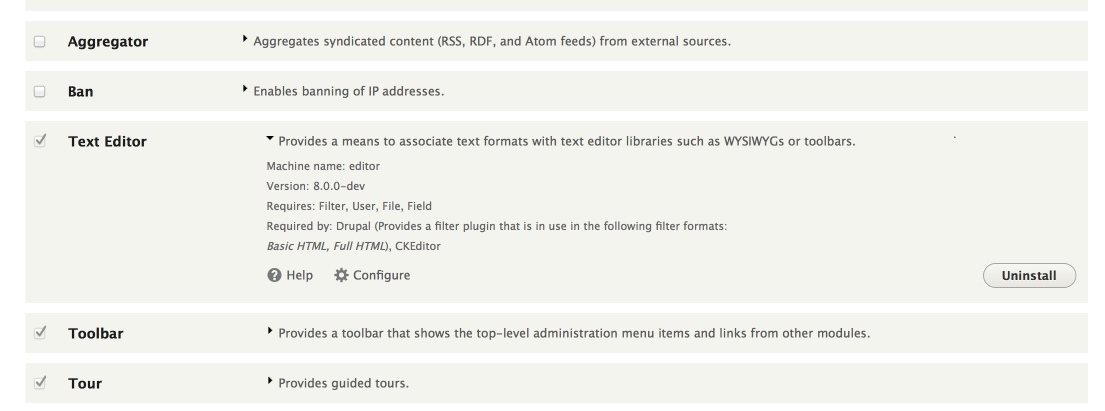Click the Aggregator module name label

[x=108, y=42]
